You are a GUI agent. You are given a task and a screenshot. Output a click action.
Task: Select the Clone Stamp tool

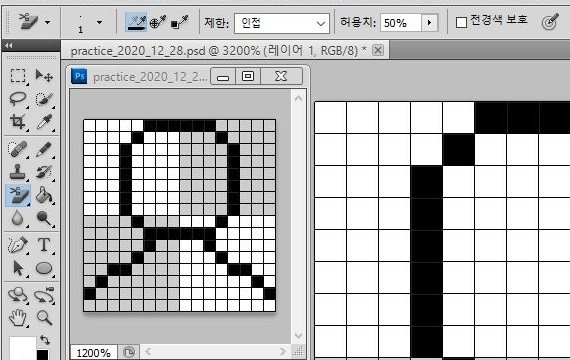pos(18,172)
